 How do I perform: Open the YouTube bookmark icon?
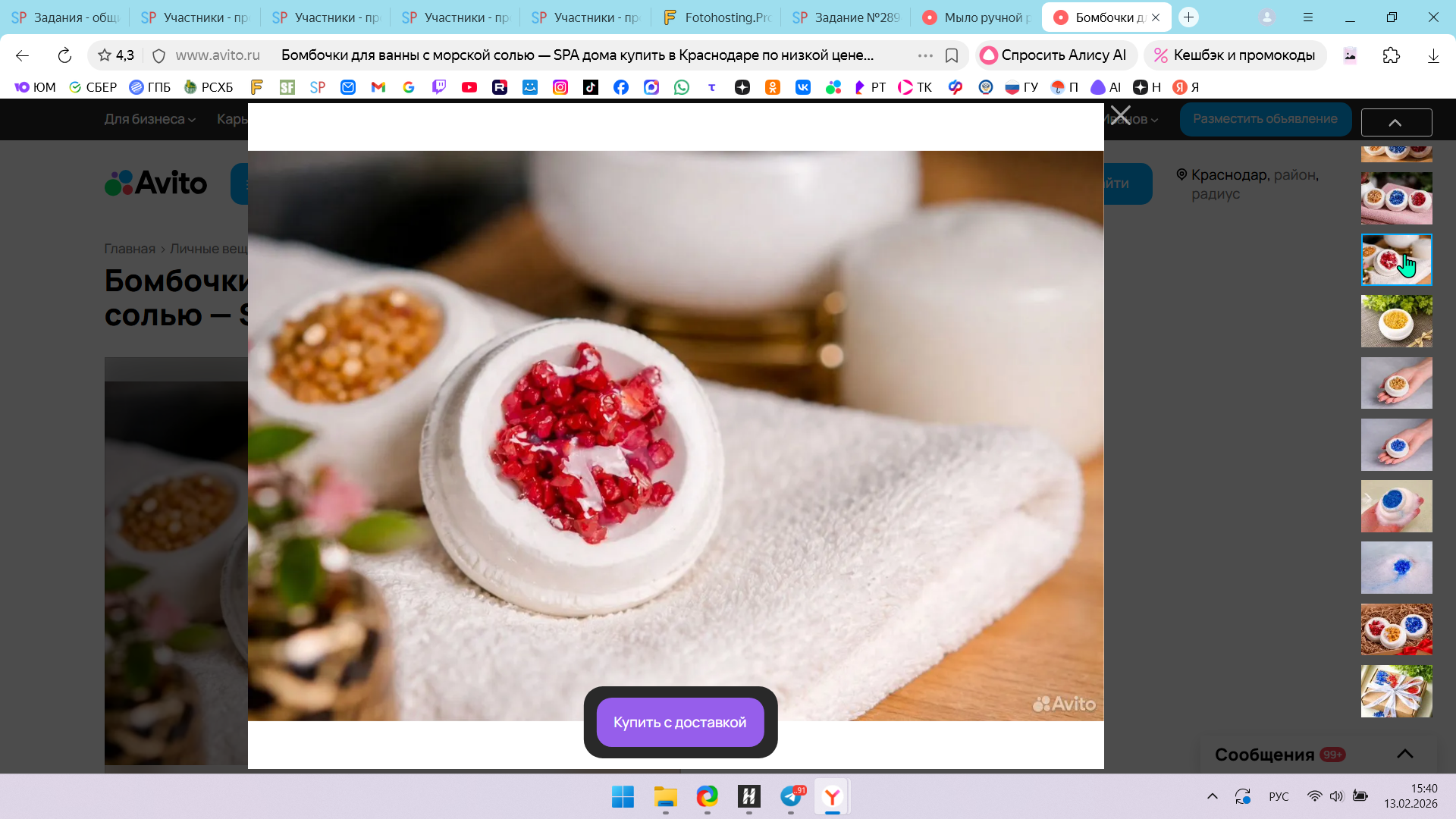[x=469, y=87]
